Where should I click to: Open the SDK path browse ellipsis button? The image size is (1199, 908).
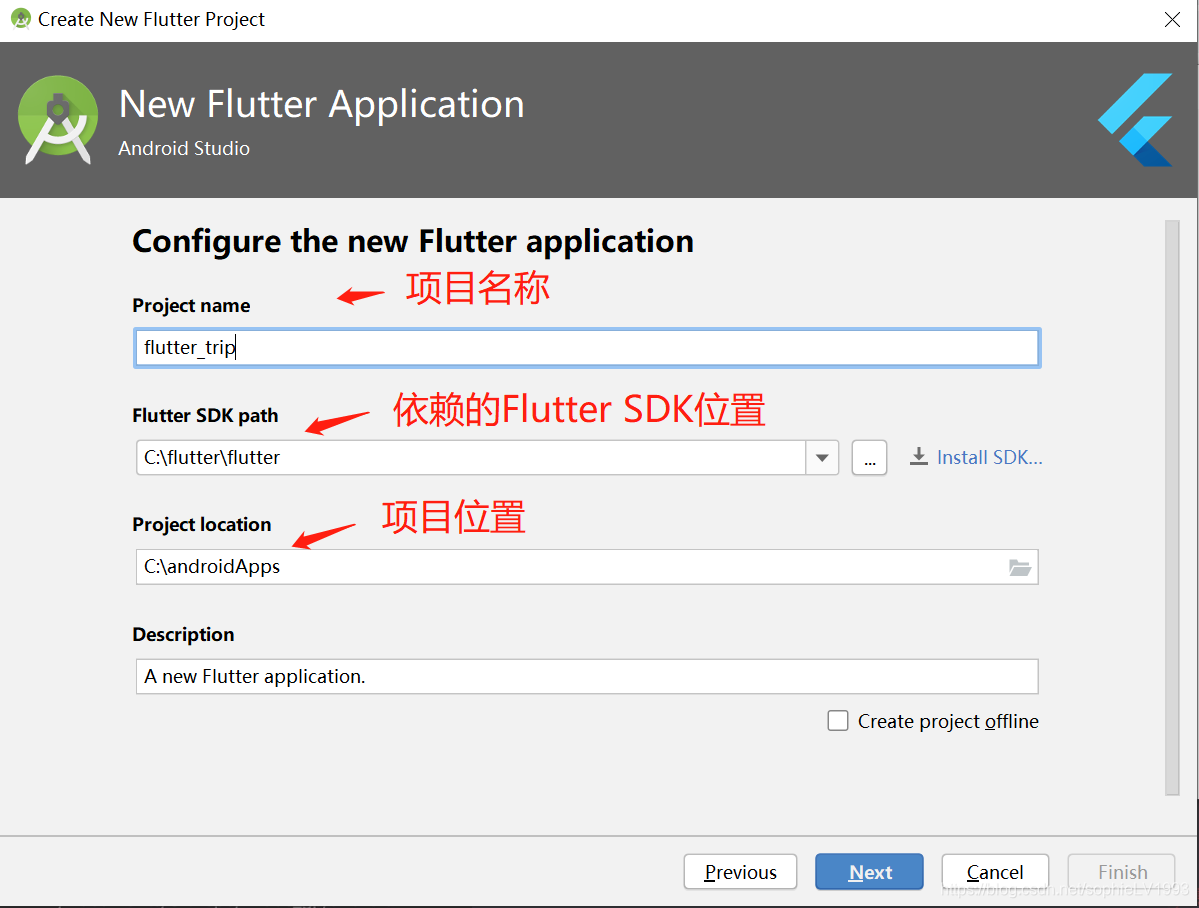click(869, 457)
